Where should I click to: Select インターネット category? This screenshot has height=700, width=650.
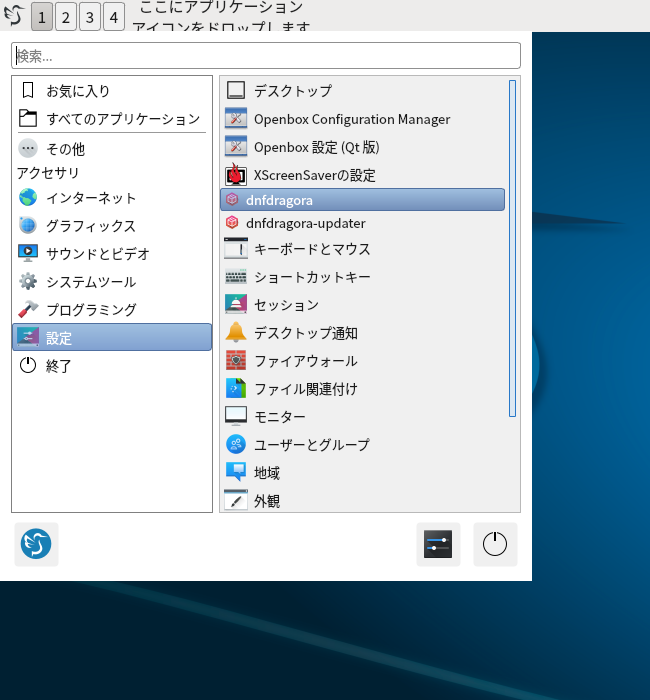112,197
